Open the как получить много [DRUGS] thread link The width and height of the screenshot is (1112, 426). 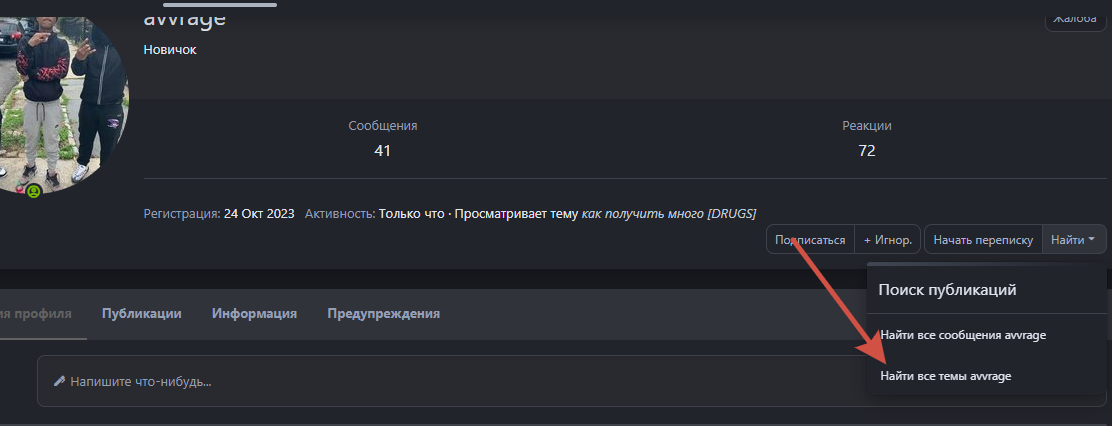(x=668, y=213)
